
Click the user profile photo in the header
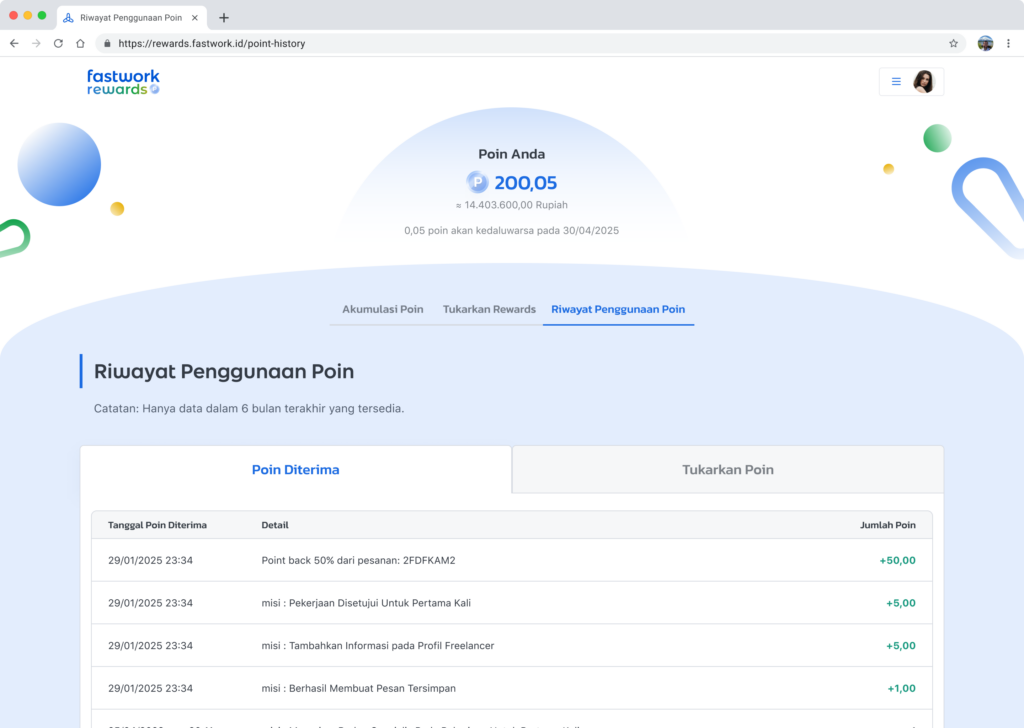click(923, 82)
